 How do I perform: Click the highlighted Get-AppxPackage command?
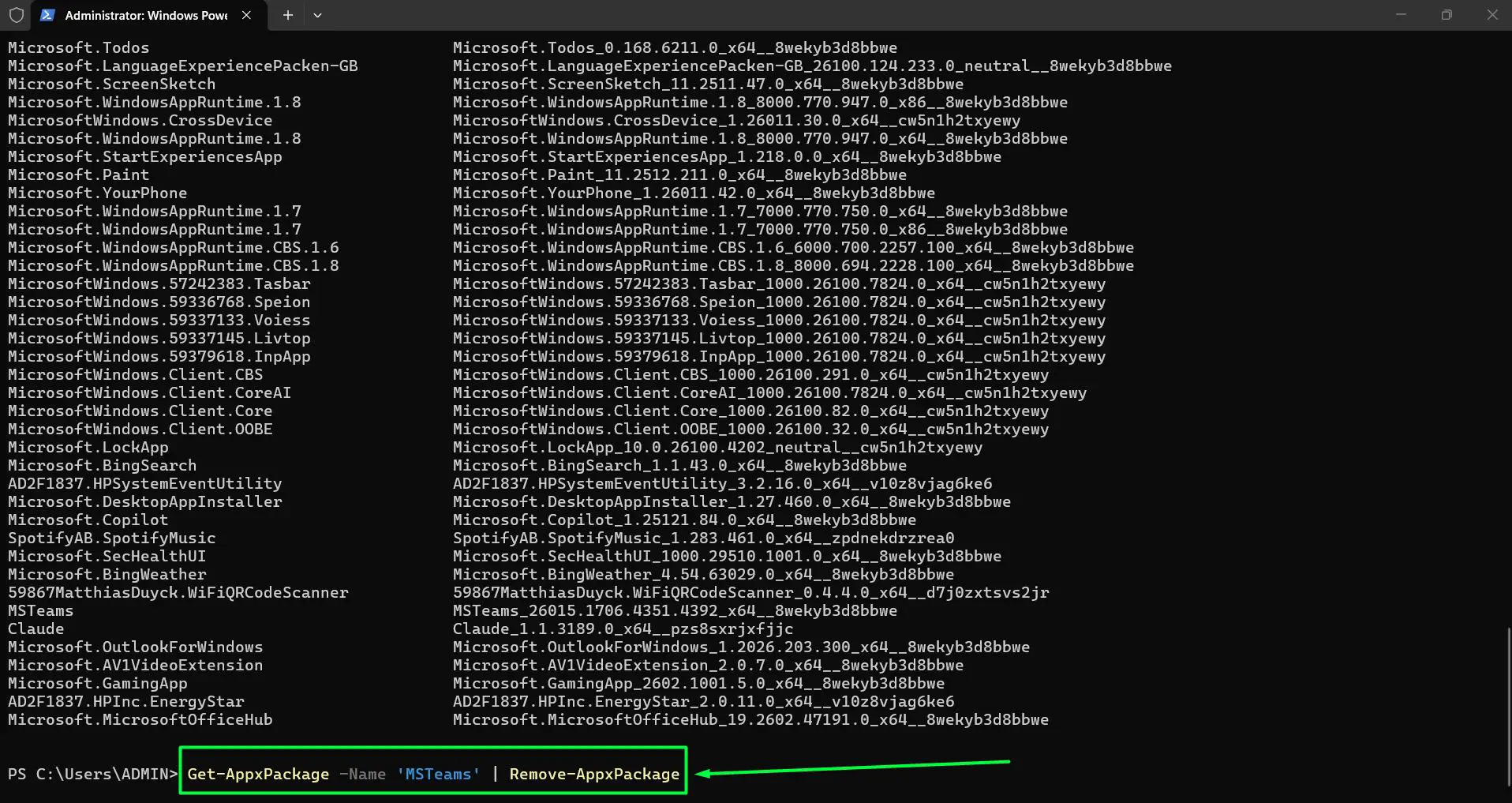(258, 774)
